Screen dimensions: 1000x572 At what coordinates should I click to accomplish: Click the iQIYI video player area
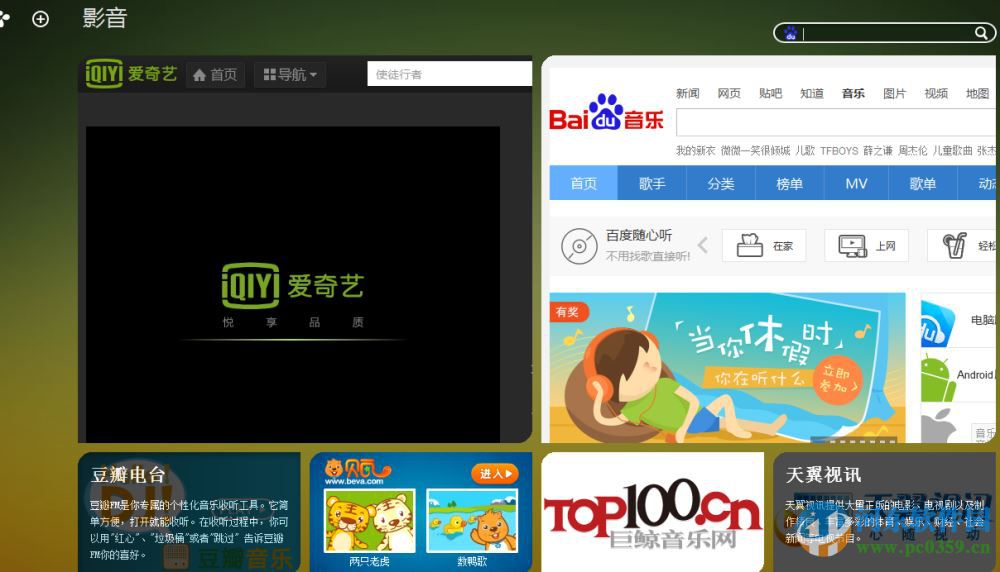293,284
